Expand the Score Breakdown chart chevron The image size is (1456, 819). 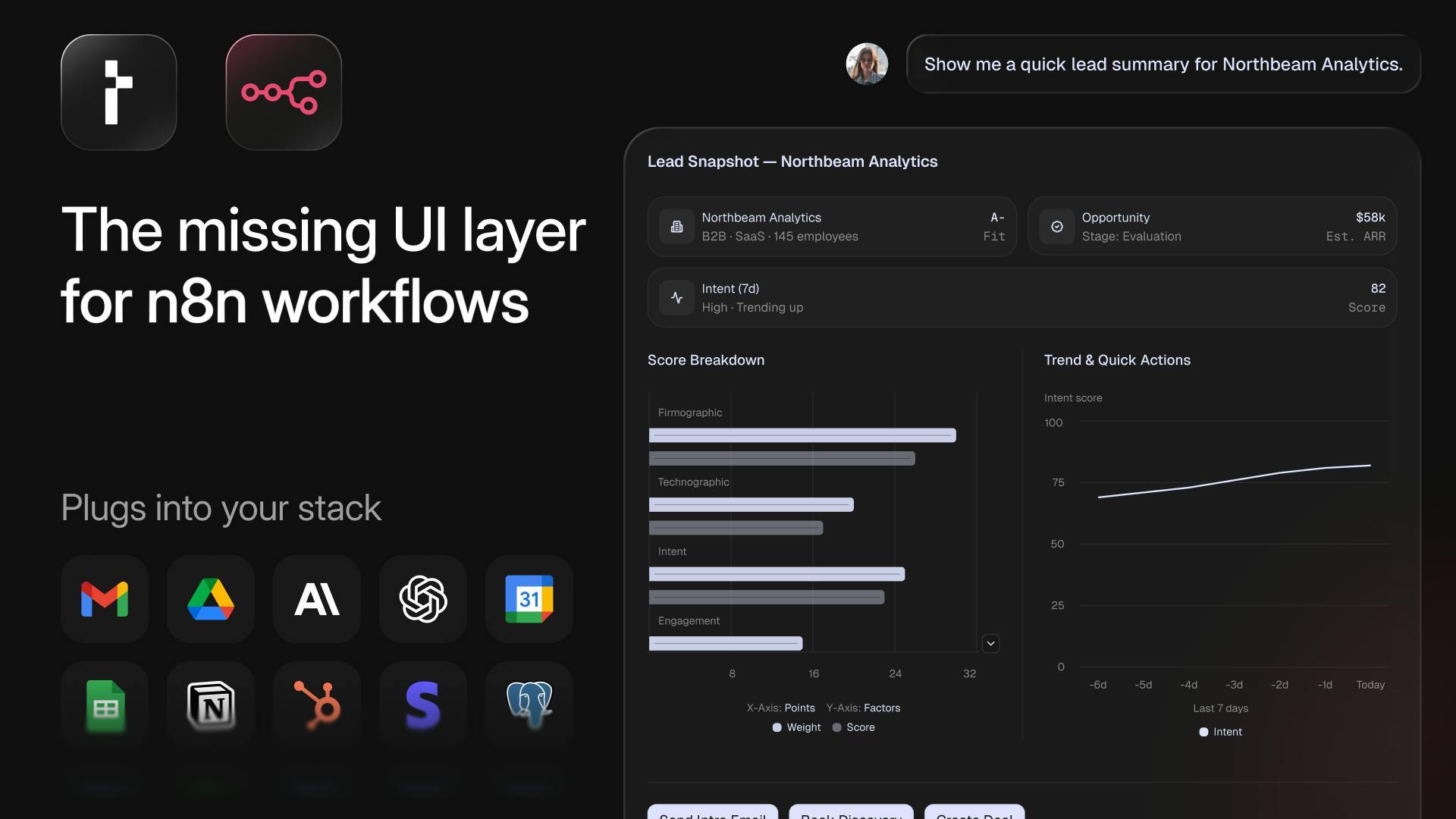click(x=990, y=644)
